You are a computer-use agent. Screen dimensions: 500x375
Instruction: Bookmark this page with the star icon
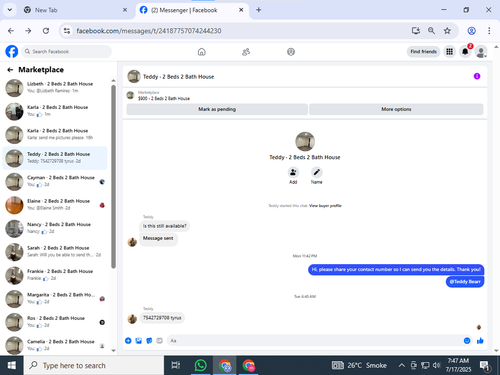tap(447, 31)
